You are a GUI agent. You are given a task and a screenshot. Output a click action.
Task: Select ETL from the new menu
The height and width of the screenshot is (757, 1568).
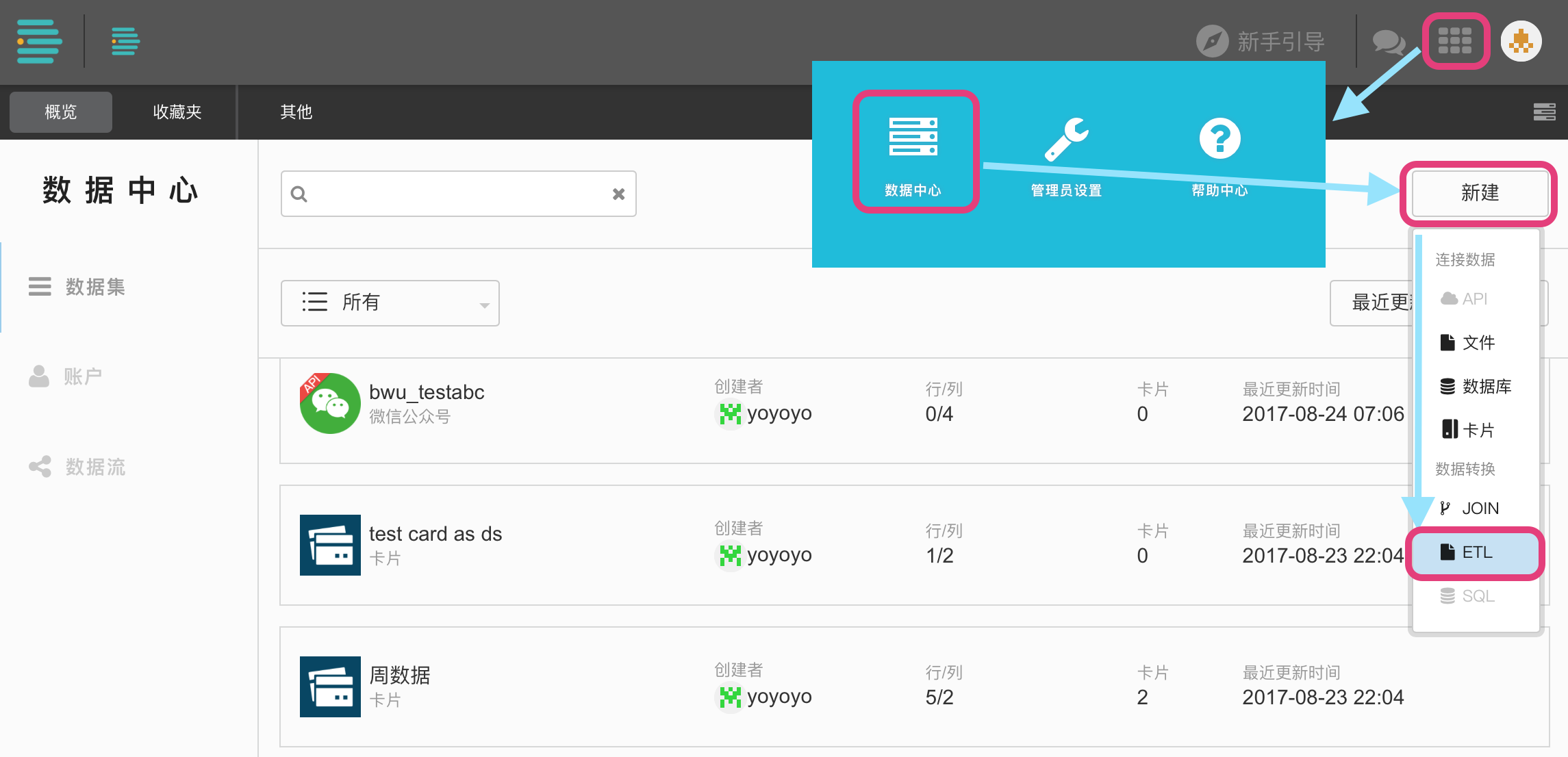[x=1476, y=552]
